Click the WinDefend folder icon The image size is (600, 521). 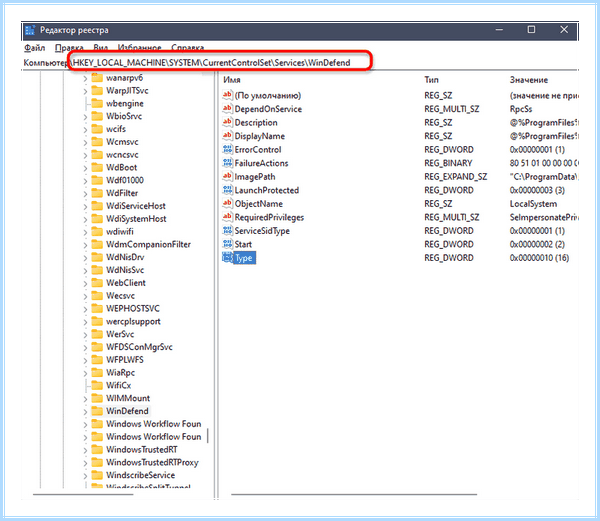(x=97, y=410)
